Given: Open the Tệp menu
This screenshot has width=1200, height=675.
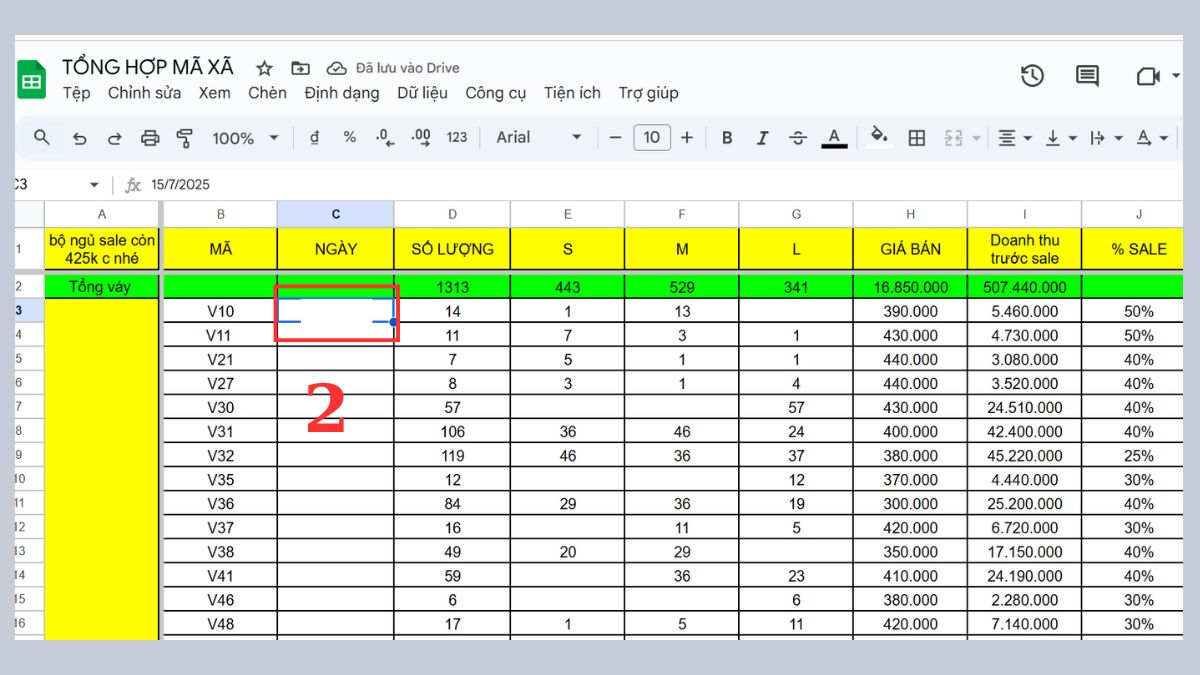Looking at the screenshot, I should point(76,93).
